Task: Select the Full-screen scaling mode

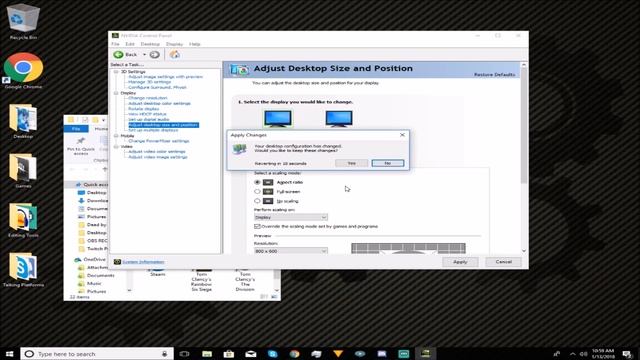Action: click(x=257, y=191)
